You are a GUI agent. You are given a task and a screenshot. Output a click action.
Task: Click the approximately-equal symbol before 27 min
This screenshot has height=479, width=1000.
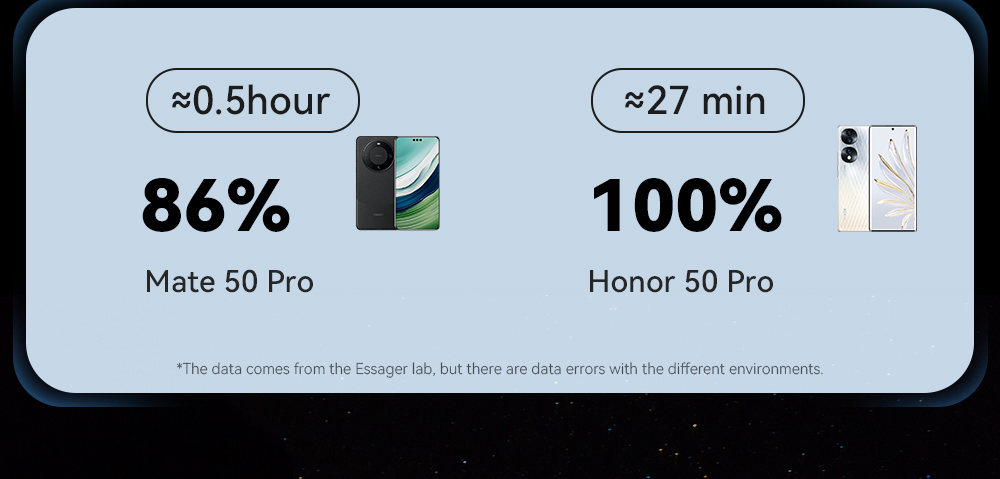634,101
